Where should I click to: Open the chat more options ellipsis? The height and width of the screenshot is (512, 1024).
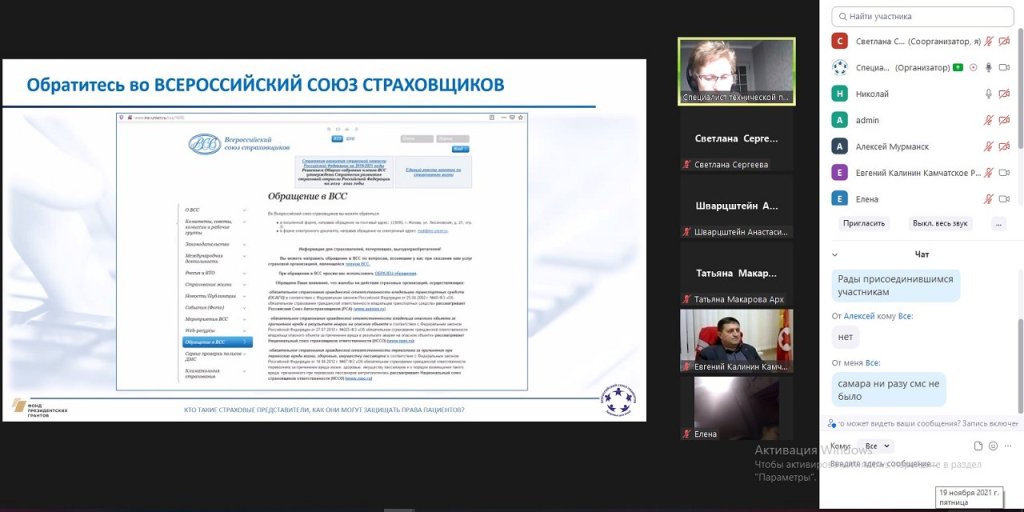tap(1008, 446)
